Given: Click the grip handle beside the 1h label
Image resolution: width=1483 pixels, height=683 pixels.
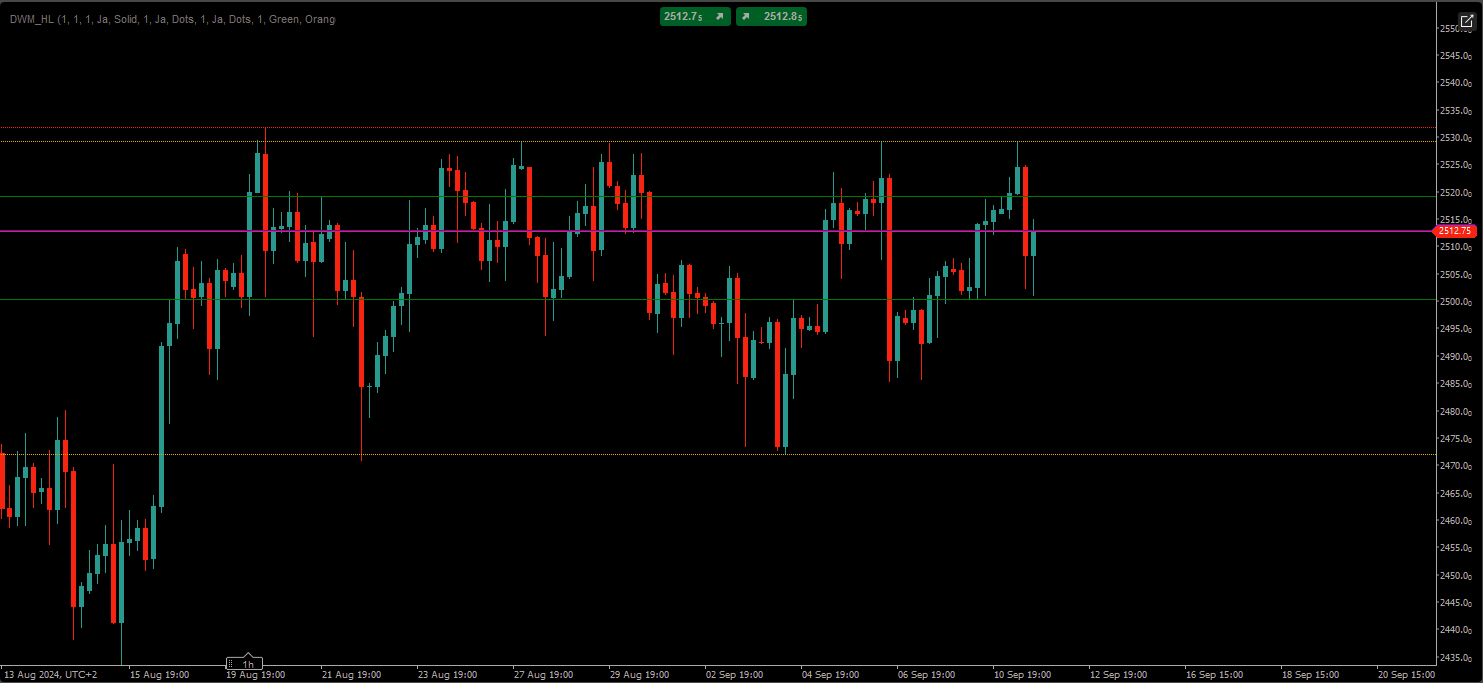Looking at the screenshot, I should [232, 664].
